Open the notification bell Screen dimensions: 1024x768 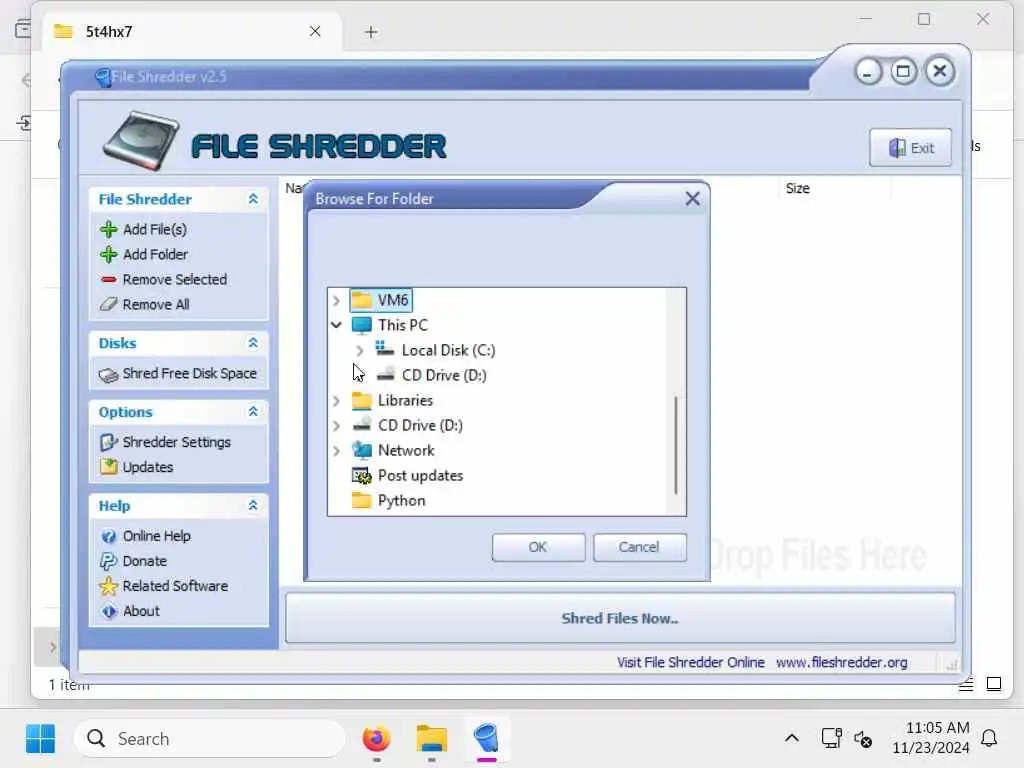(989, 739)
